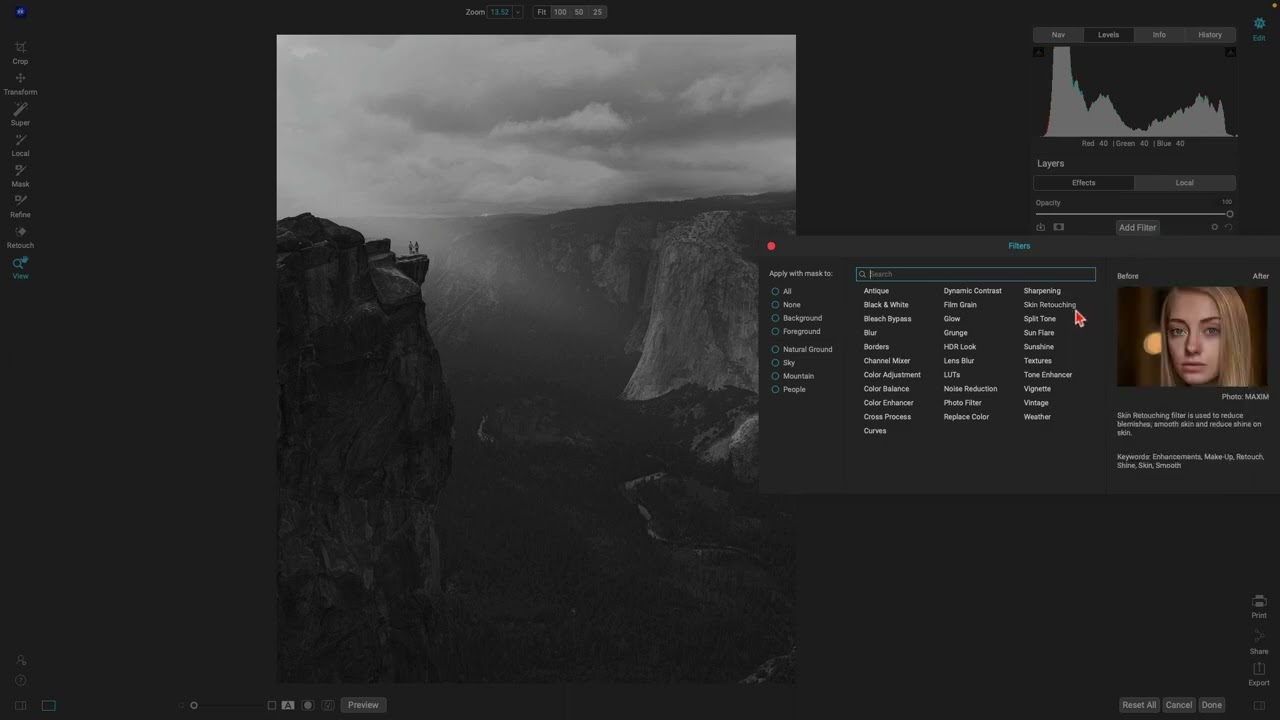Open the Local layer tab

click(x=1185, y=183)
